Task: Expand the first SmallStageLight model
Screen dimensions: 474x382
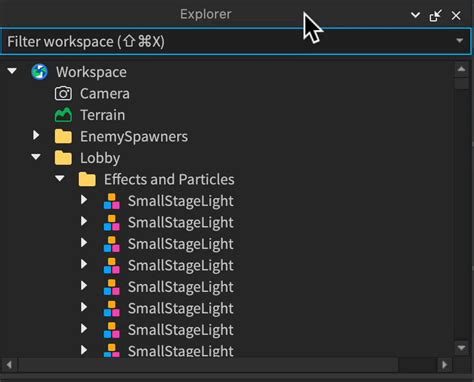Action: point(84,200)
